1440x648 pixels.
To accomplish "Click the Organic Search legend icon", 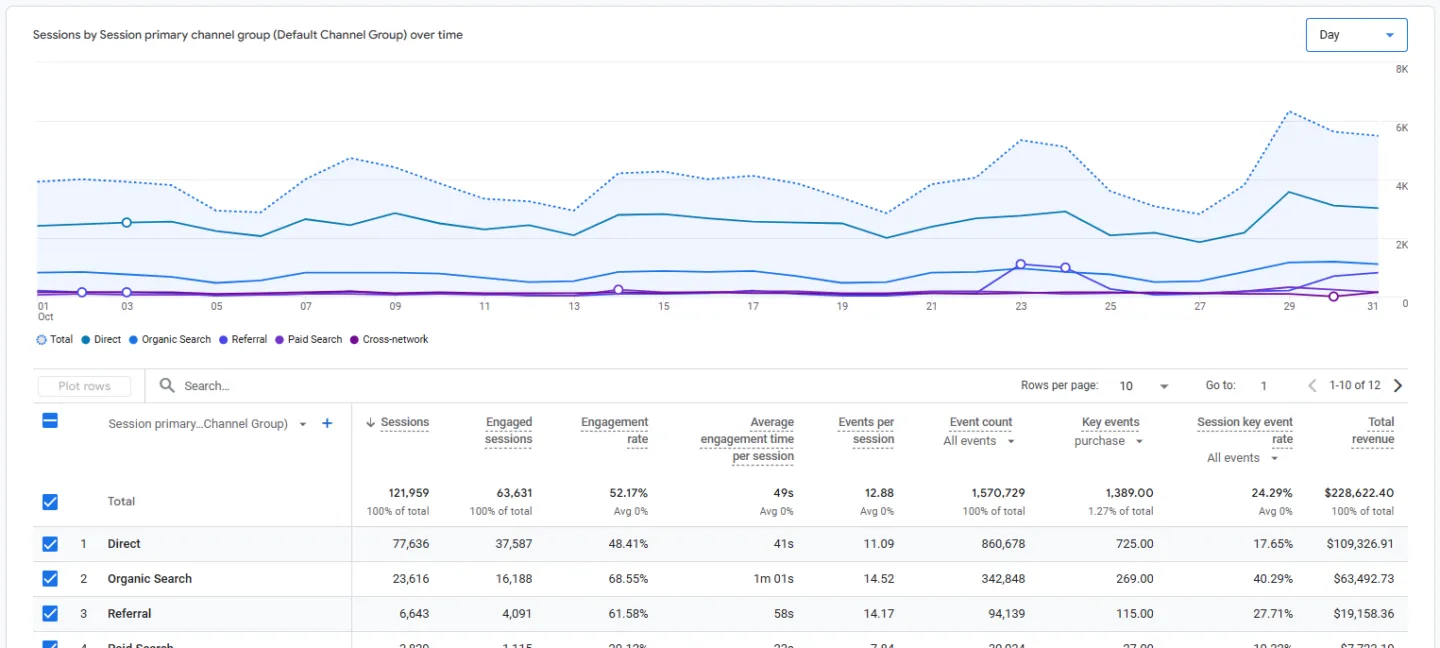I will (133, 339).
